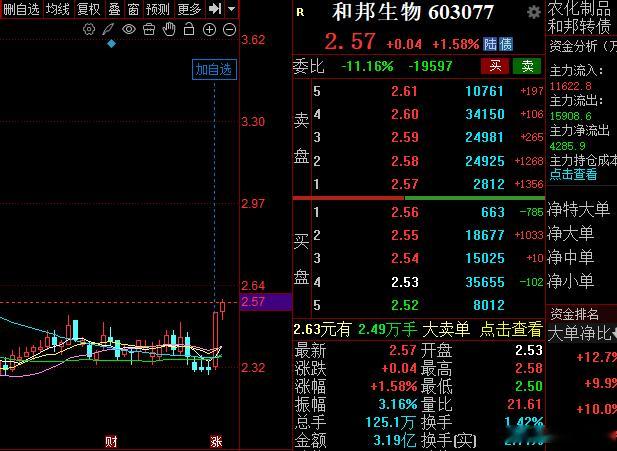Click the 农化制品 sector link

pyautogui.click(x=579, y=8)
